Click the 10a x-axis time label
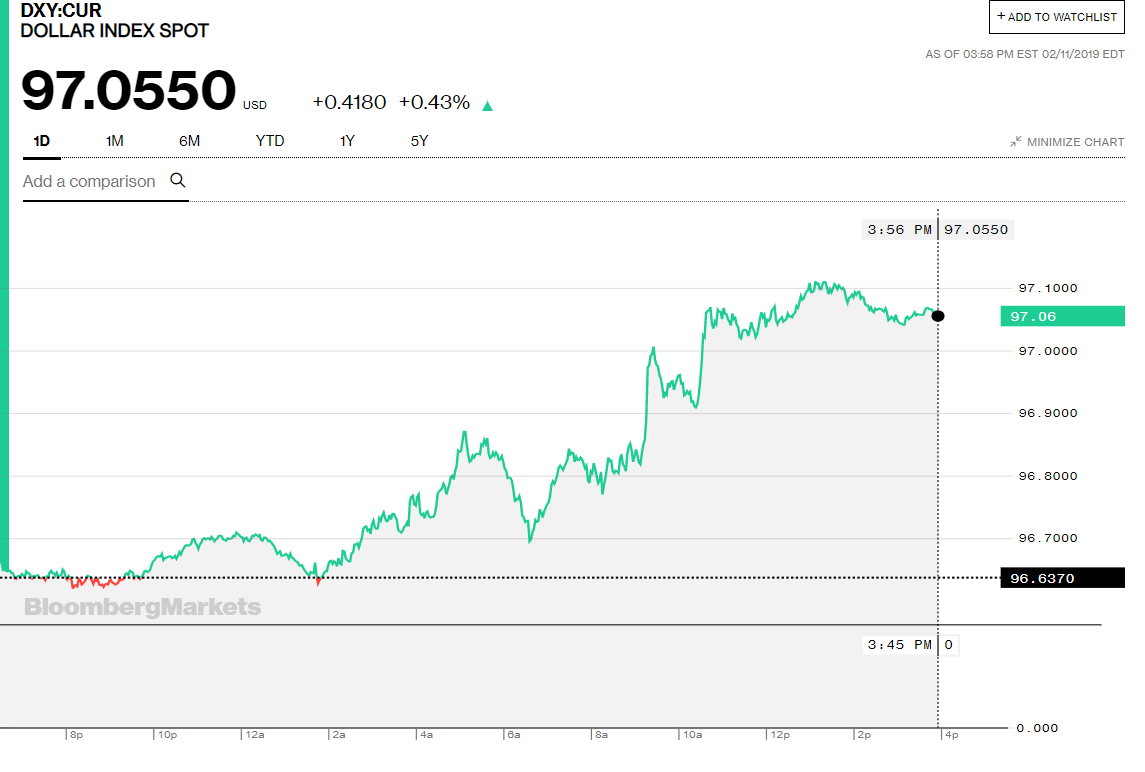The width and height of the screenshot is (1145, 772). pos(693,735)
